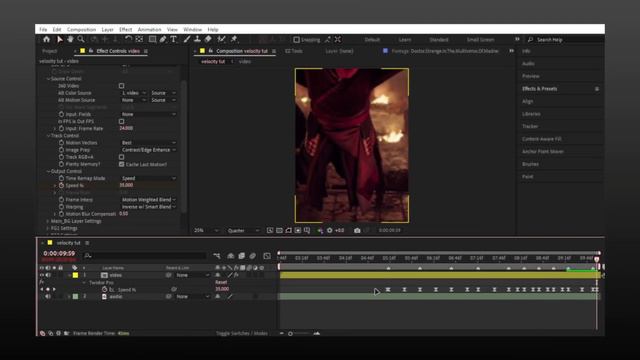Click the Speed % stopwatch in timeline

[x=104, y=289]
